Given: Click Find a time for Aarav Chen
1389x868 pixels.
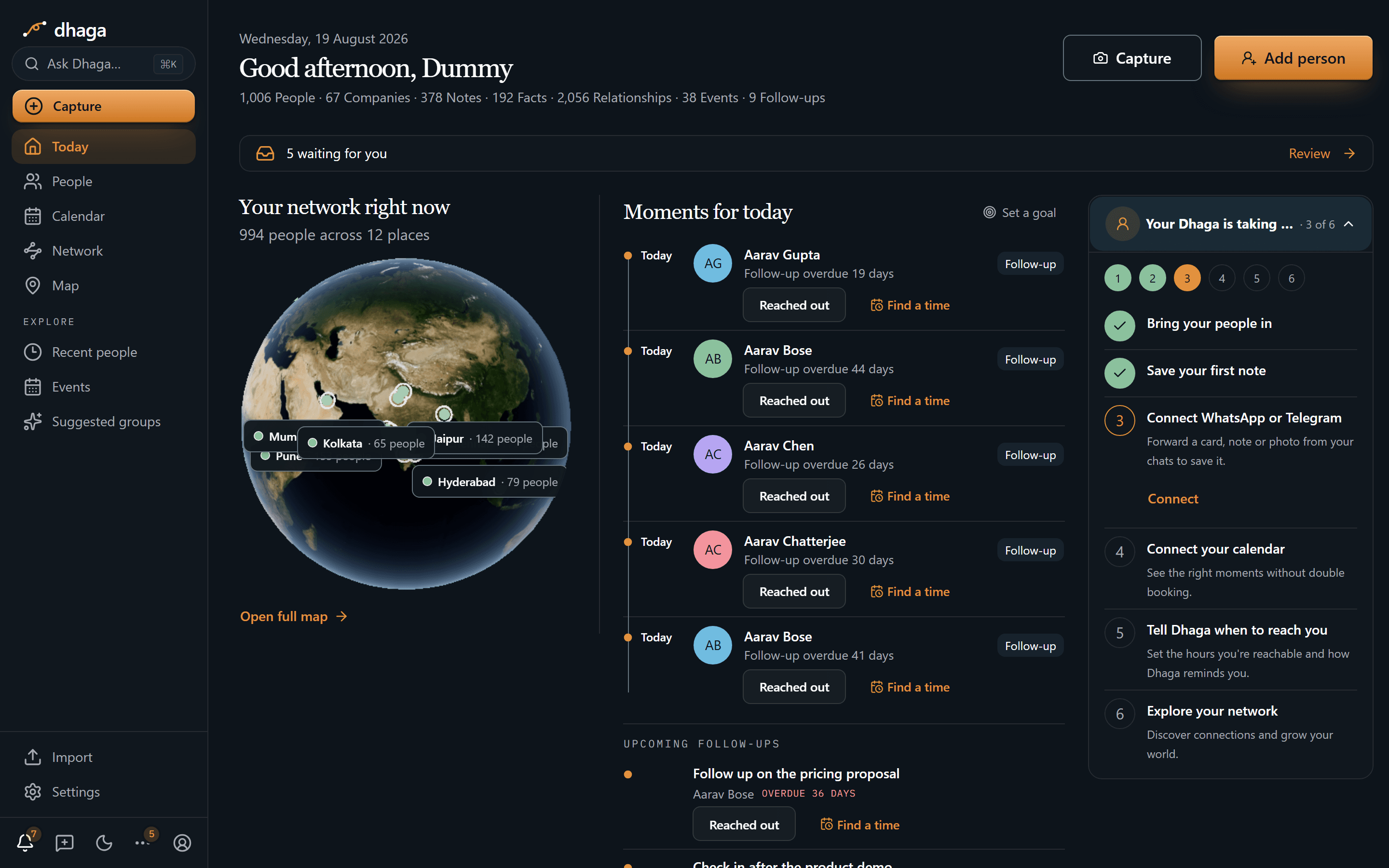Looking at the screenshot, I should tap(910, 496).
